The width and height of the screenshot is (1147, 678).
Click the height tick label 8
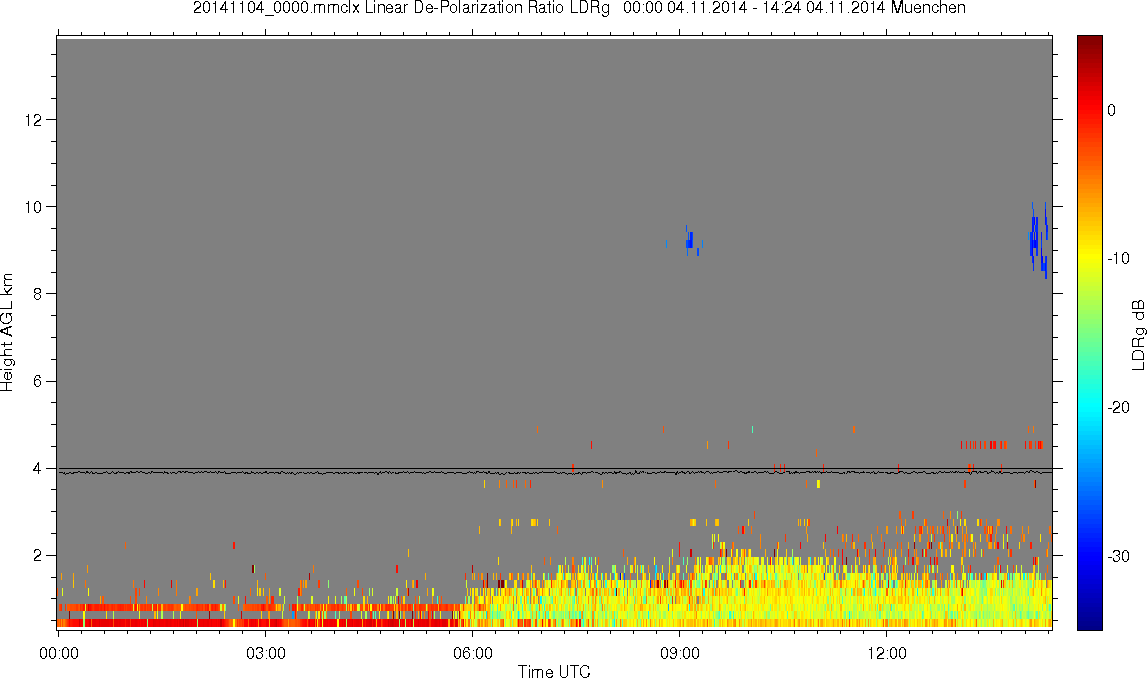[x=36, y=293]
